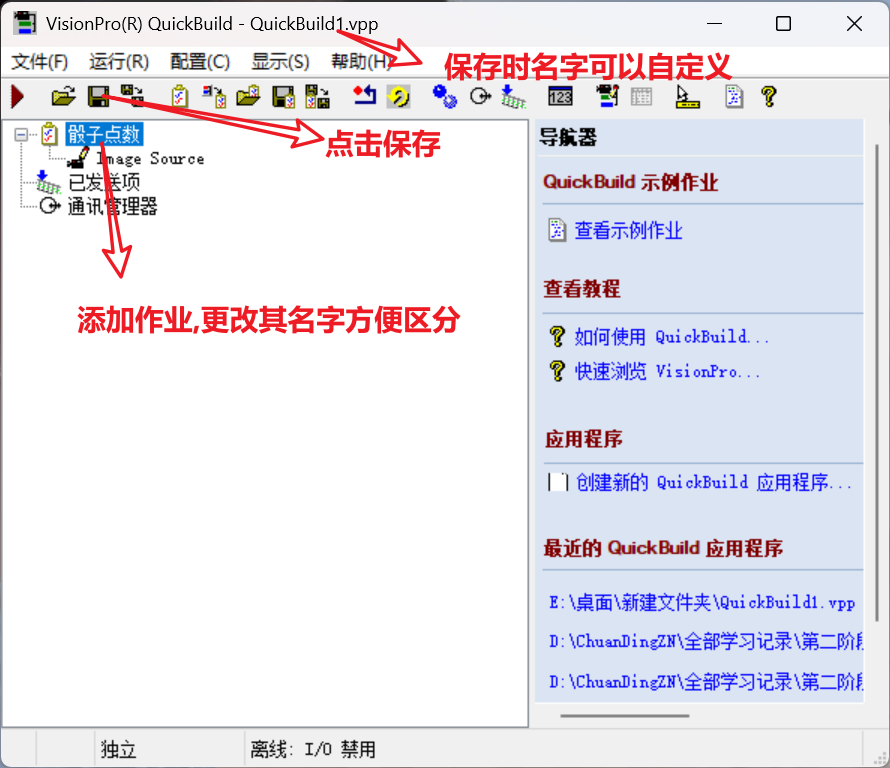890x768 pixels.
Task: Click the ruler and cursor calibration icon
Action: [687, 96]
